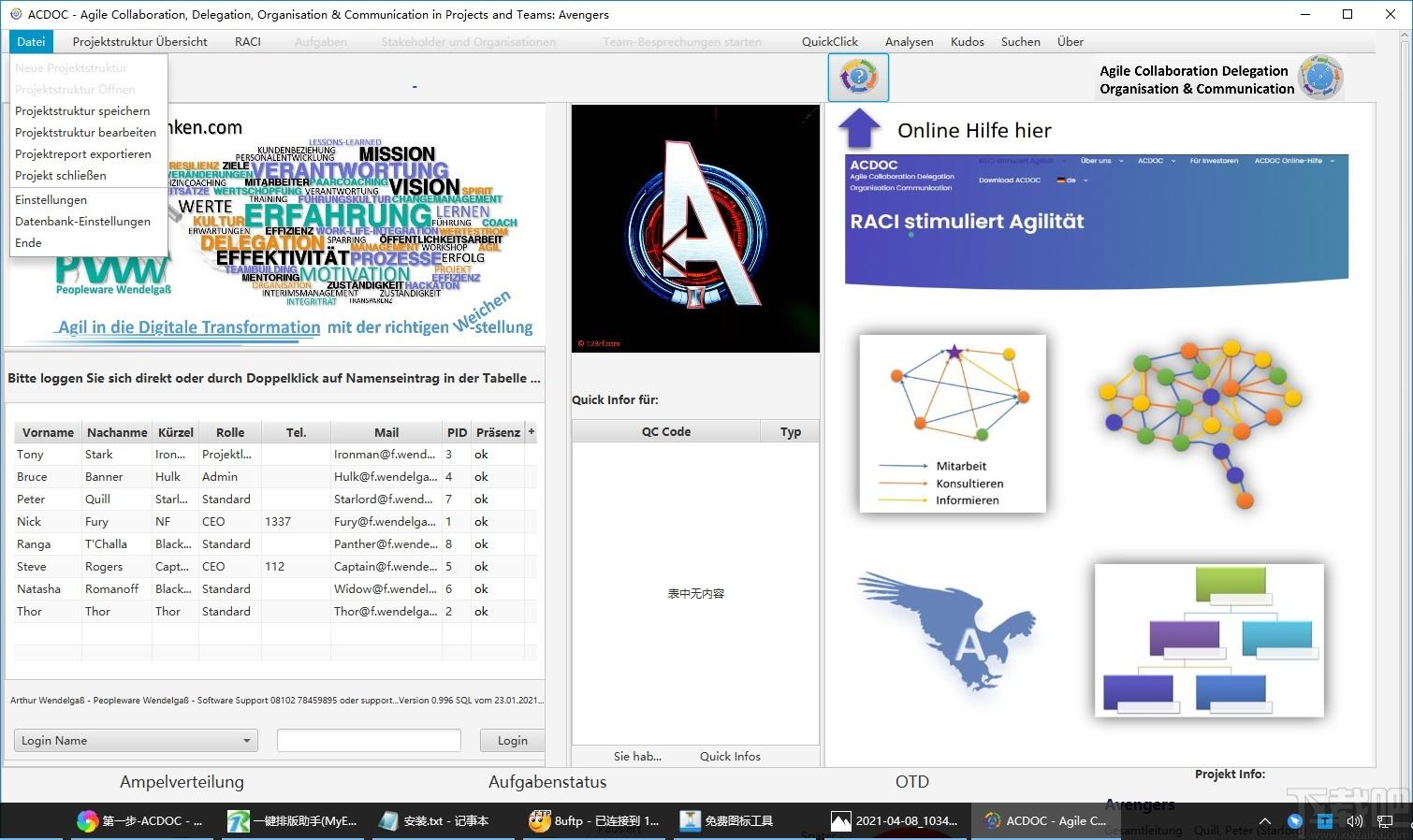Click the password input field

point(369,741)
